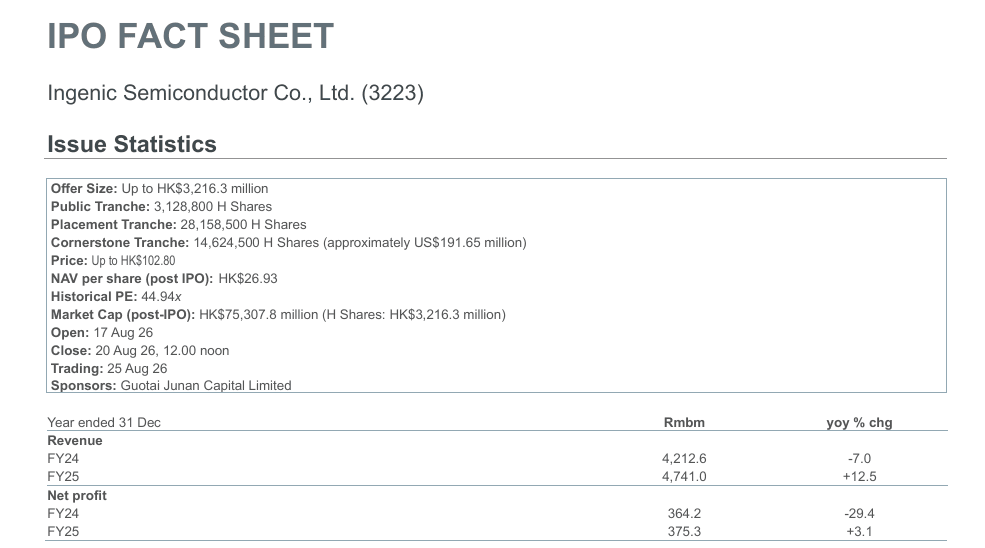
Task: Select the Price Up to HK$102.80 value
Action: point(133,261)
